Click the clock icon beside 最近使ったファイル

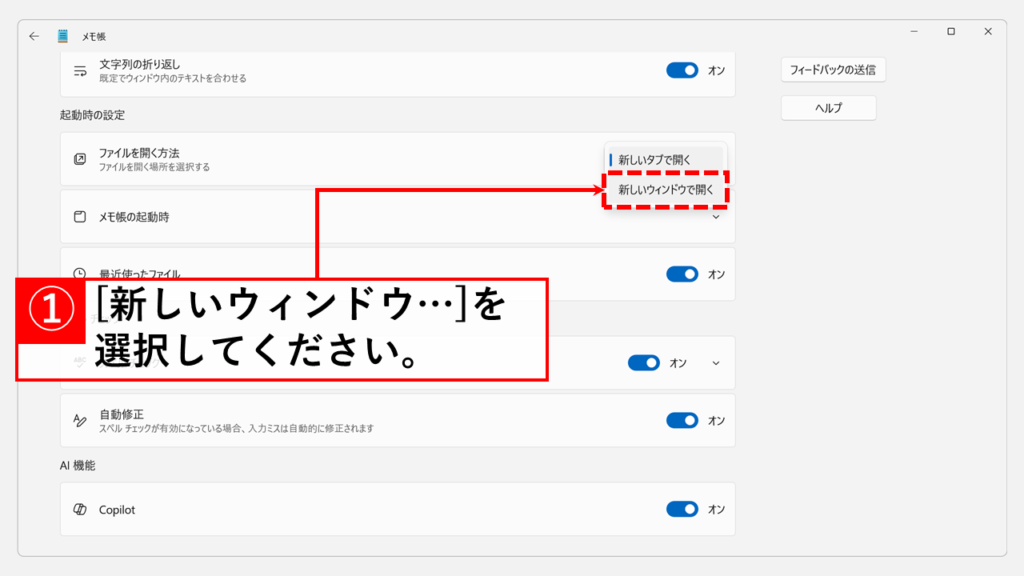click(80, 273)
